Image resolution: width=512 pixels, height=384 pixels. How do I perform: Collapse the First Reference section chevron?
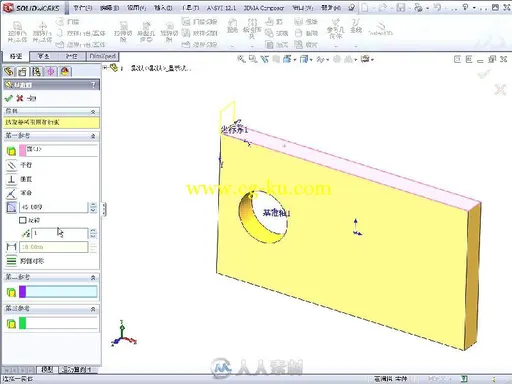(x=93, y=136)
